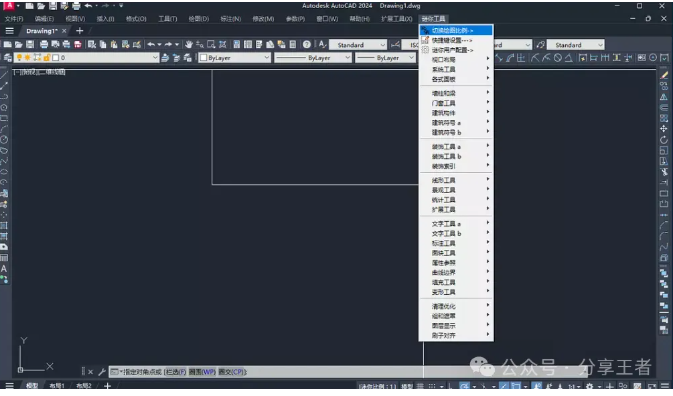Click the Help question mark icon
Viewport: 673px width, 396px height.
(x=306, y=45)
